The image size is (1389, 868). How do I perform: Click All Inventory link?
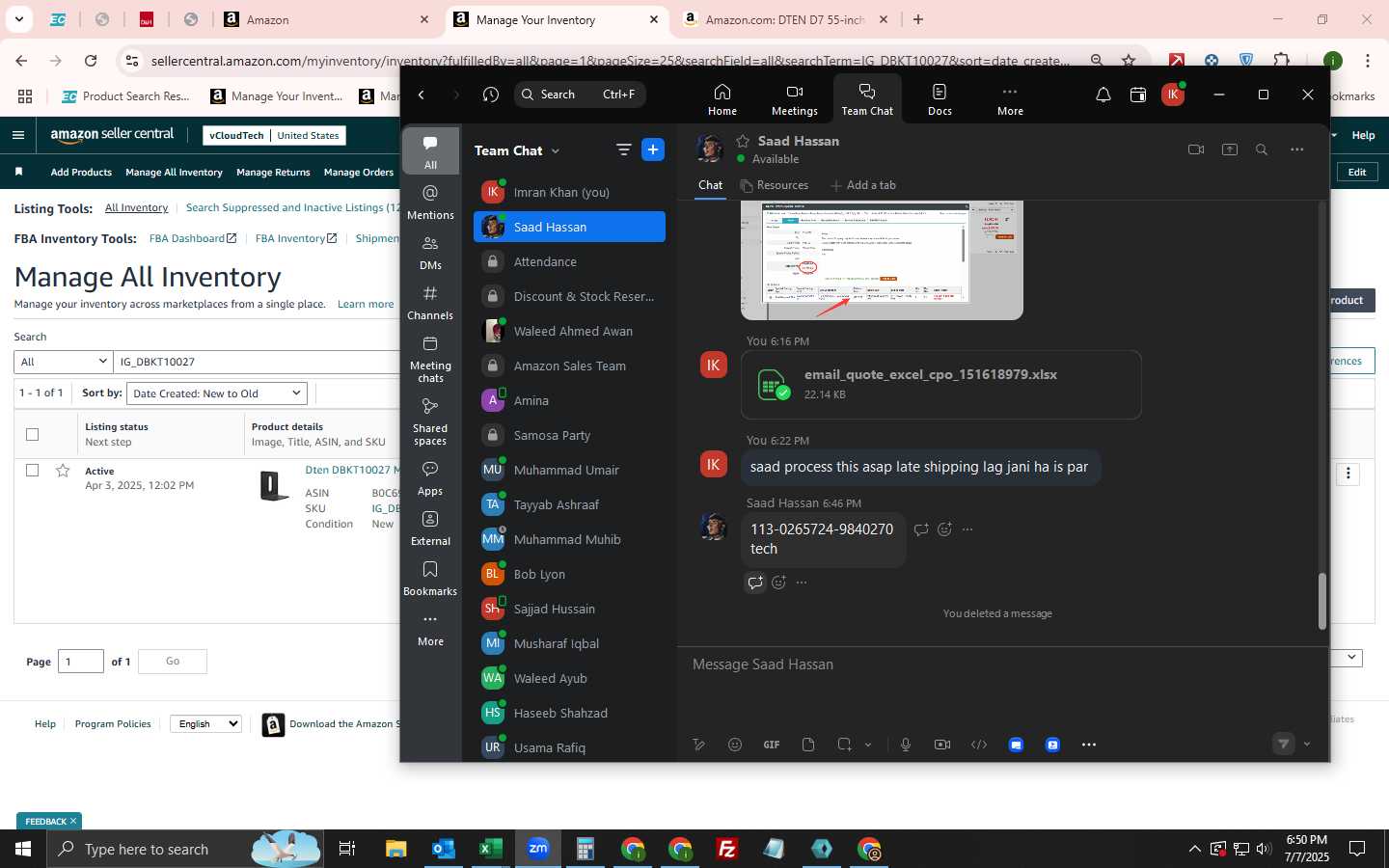[x=136, y=208]
